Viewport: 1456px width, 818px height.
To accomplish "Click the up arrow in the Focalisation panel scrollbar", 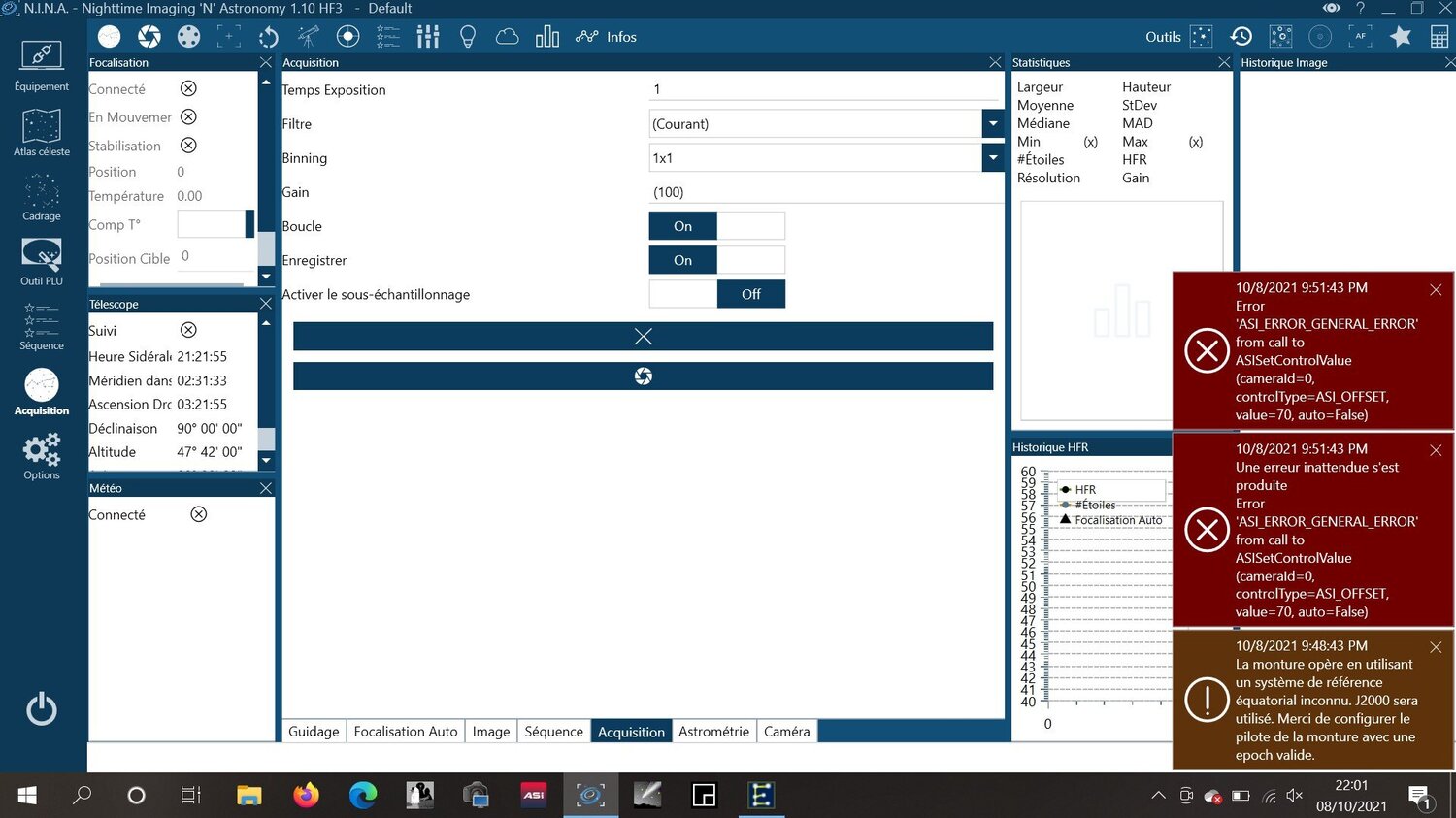I will pos(266,82).
